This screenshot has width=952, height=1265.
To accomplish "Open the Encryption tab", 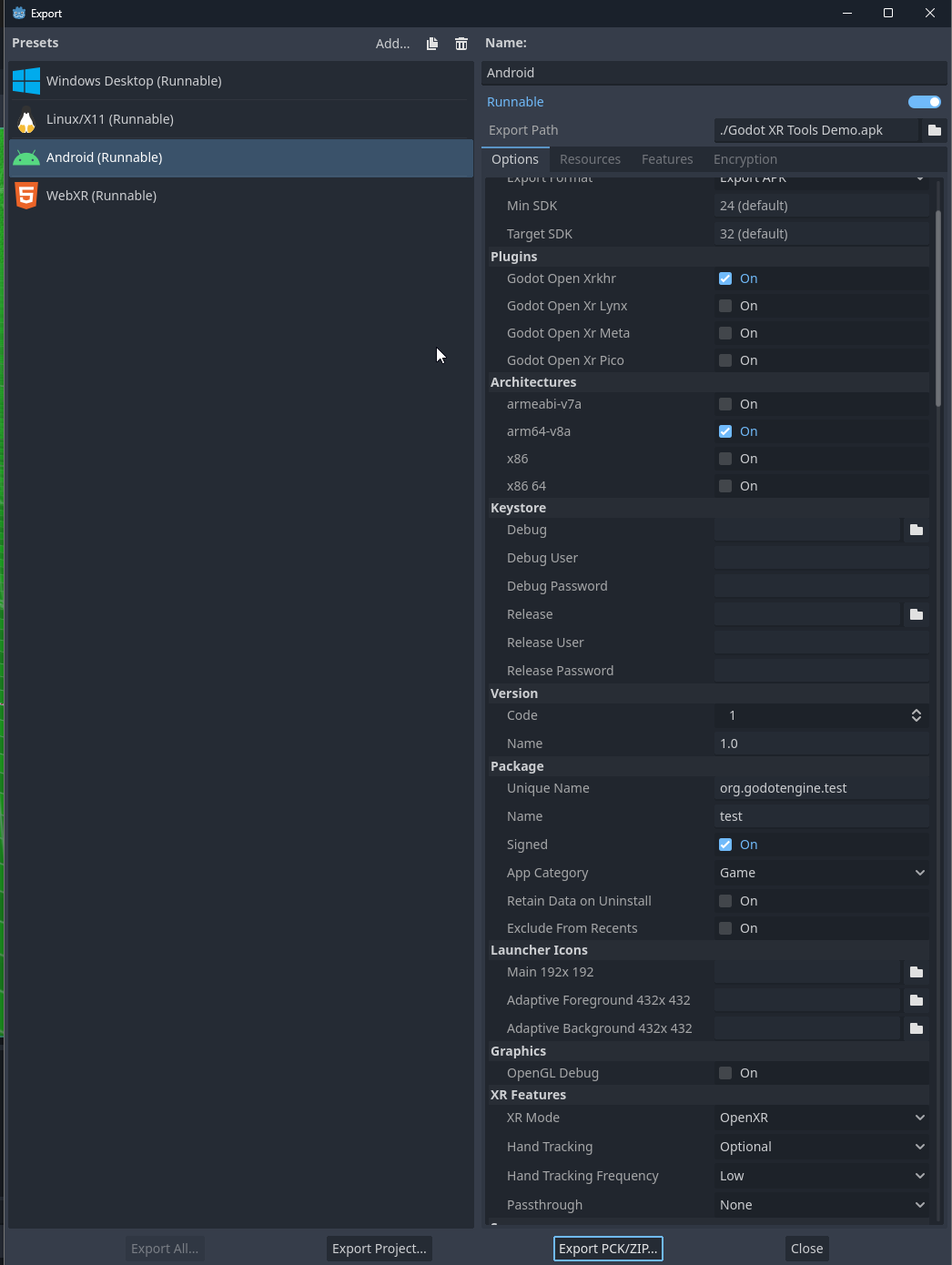I will point(744,159).
